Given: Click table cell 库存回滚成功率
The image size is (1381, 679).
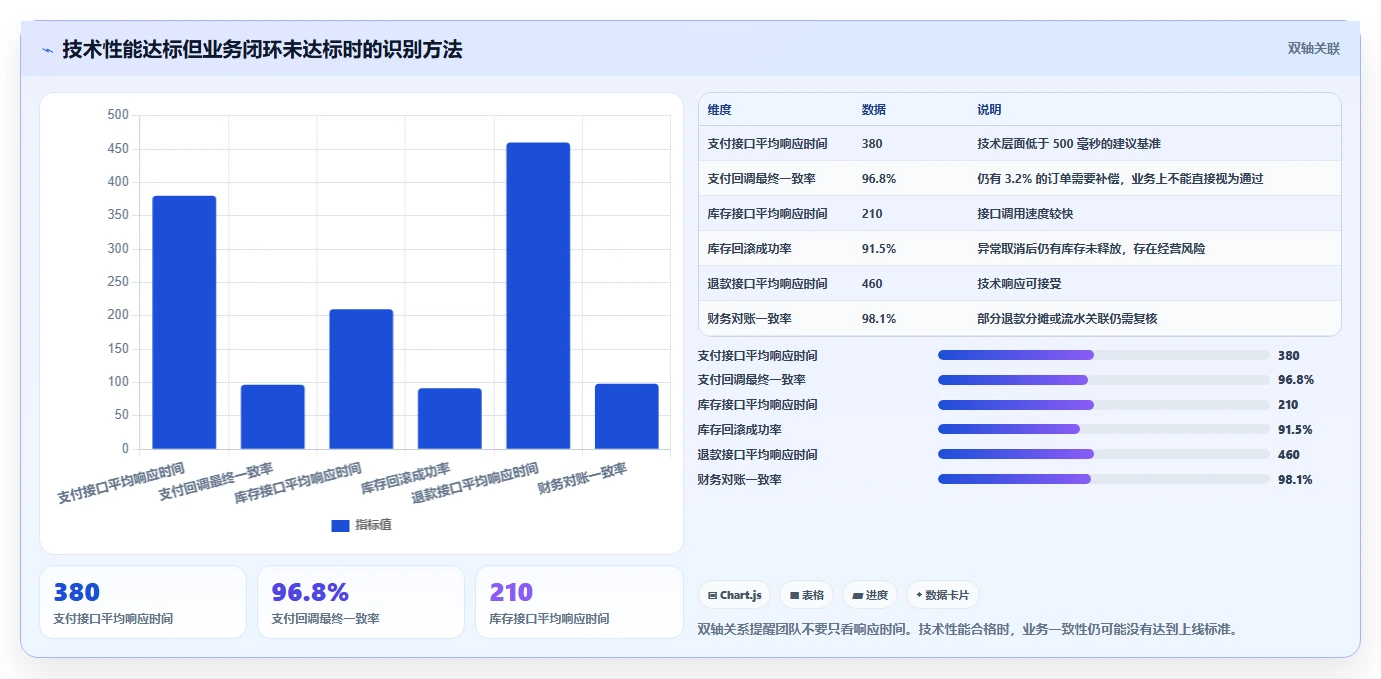Looking at the screenshot, I should click(749, 249).
